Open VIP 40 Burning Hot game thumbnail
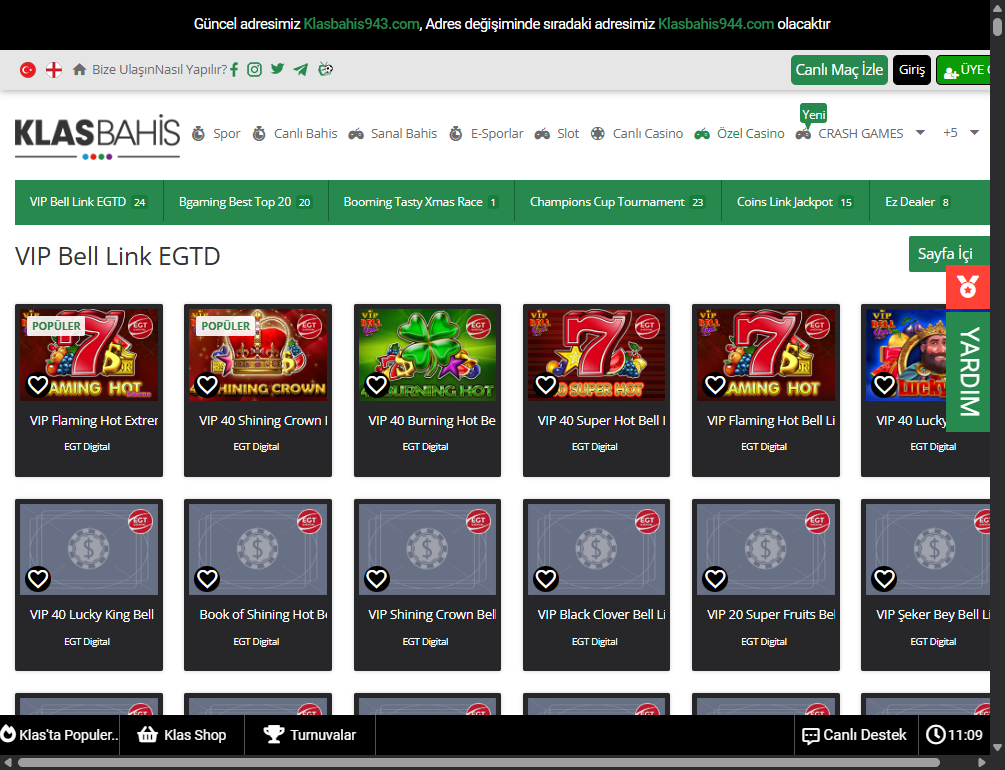The image size is (1005, 770). click(427, 355)
